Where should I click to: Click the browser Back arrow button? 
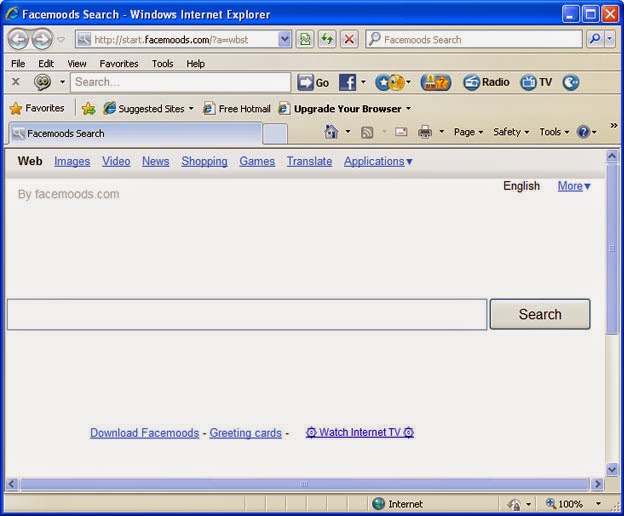(18, 39)
